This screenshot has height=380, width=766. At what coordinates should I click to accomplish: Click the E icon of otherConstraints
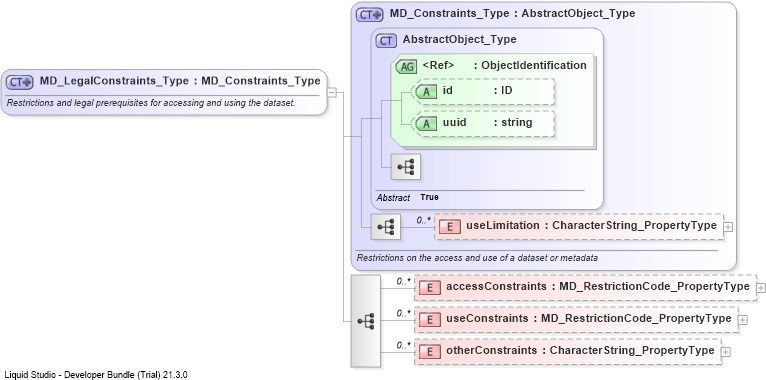(429, 352)
